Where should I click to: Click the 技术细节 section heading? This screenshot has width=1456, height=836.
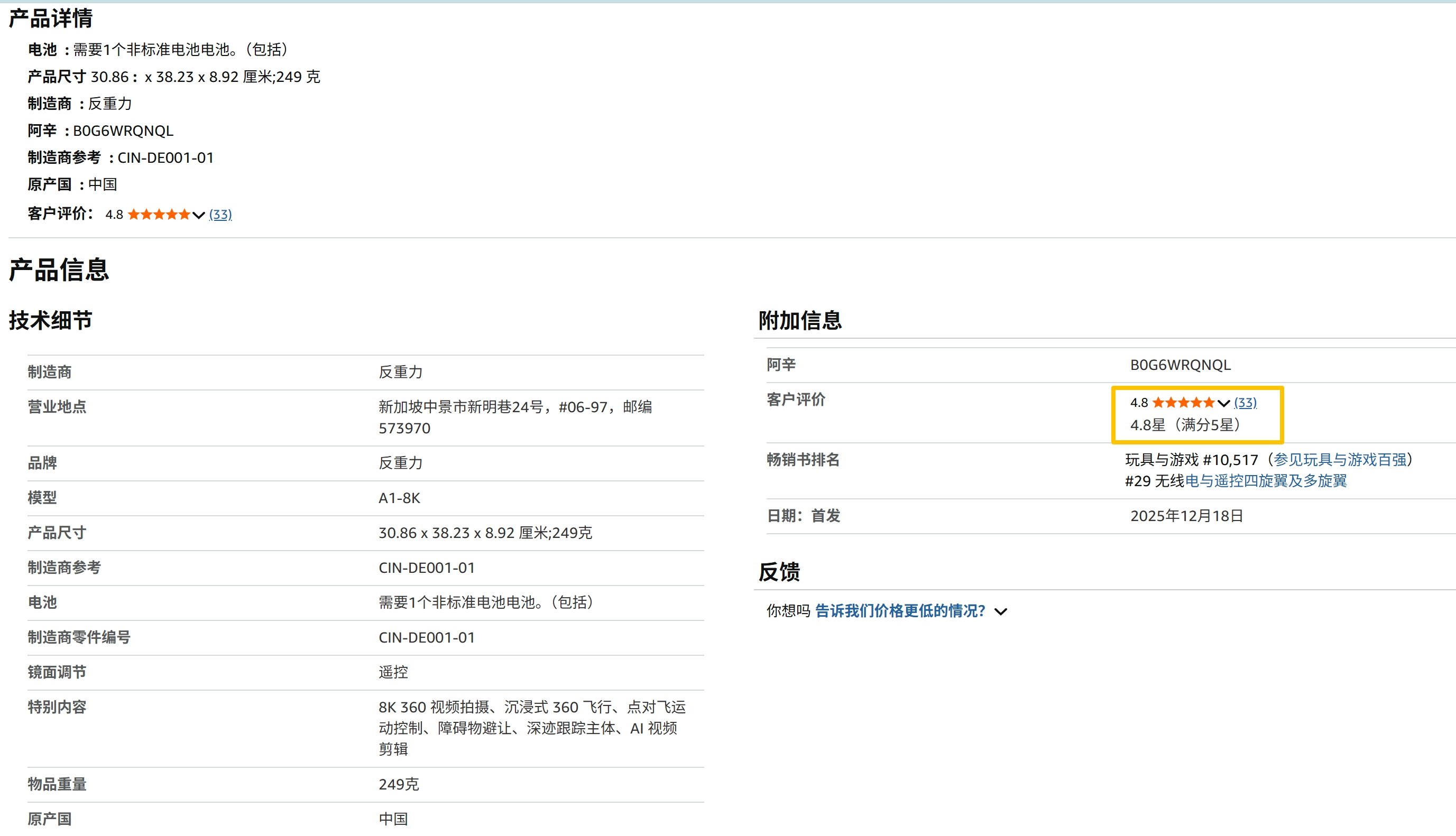tap(51, 320)
